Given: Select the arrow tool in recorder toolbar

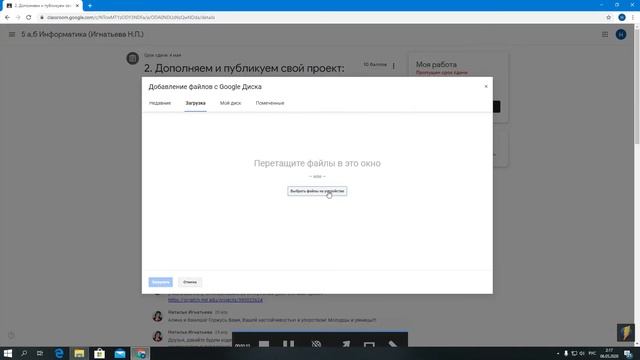Looking at the screenshot, I should (x=346, y=344).
